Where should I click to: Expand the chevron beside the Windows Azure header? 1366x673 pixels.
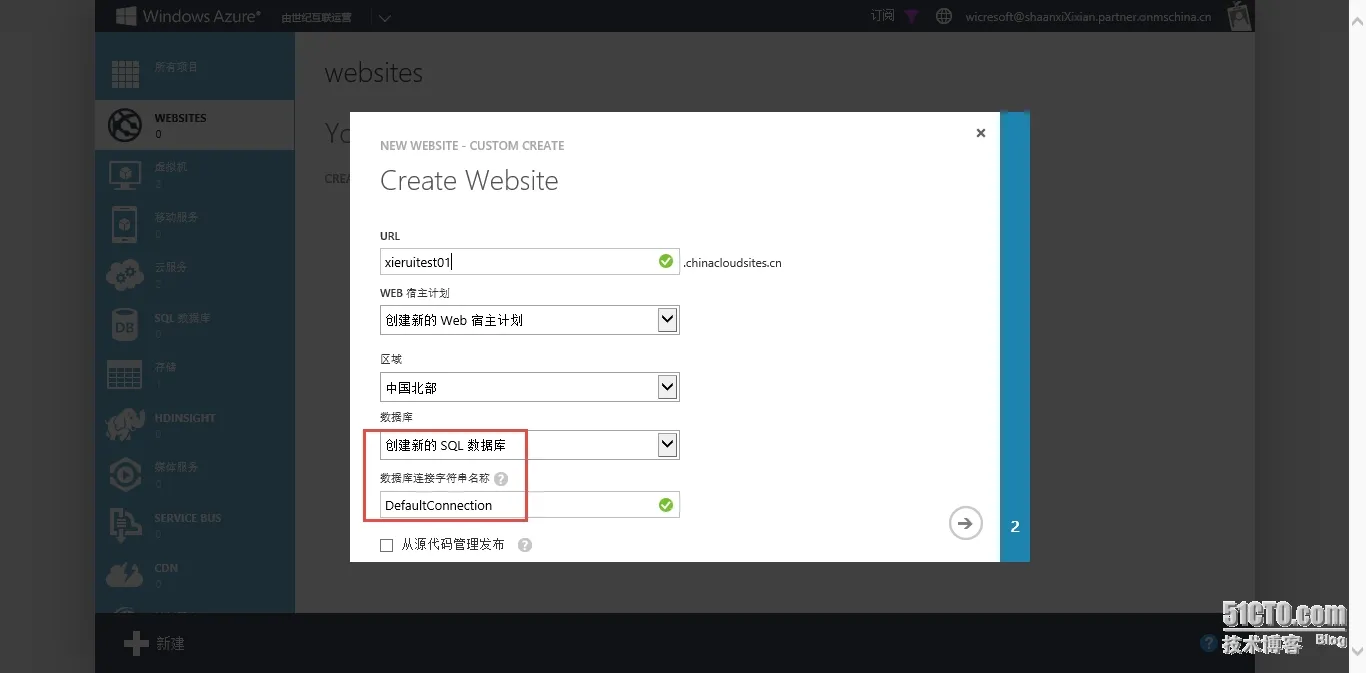click(385, 17)
